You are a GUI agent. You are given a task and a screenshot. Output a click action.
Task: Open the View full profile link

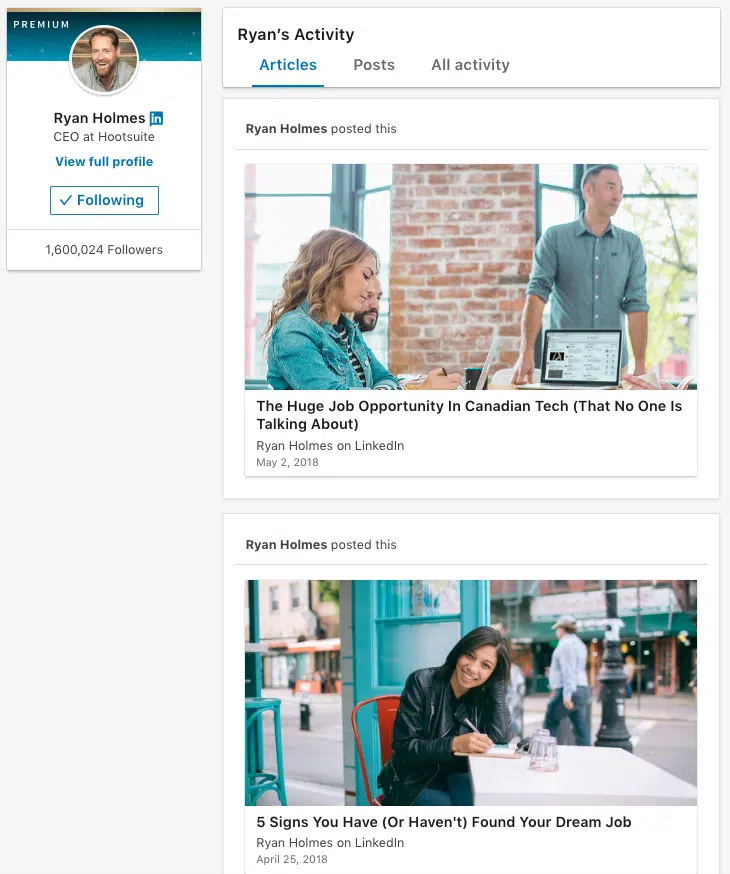(104, 162)
